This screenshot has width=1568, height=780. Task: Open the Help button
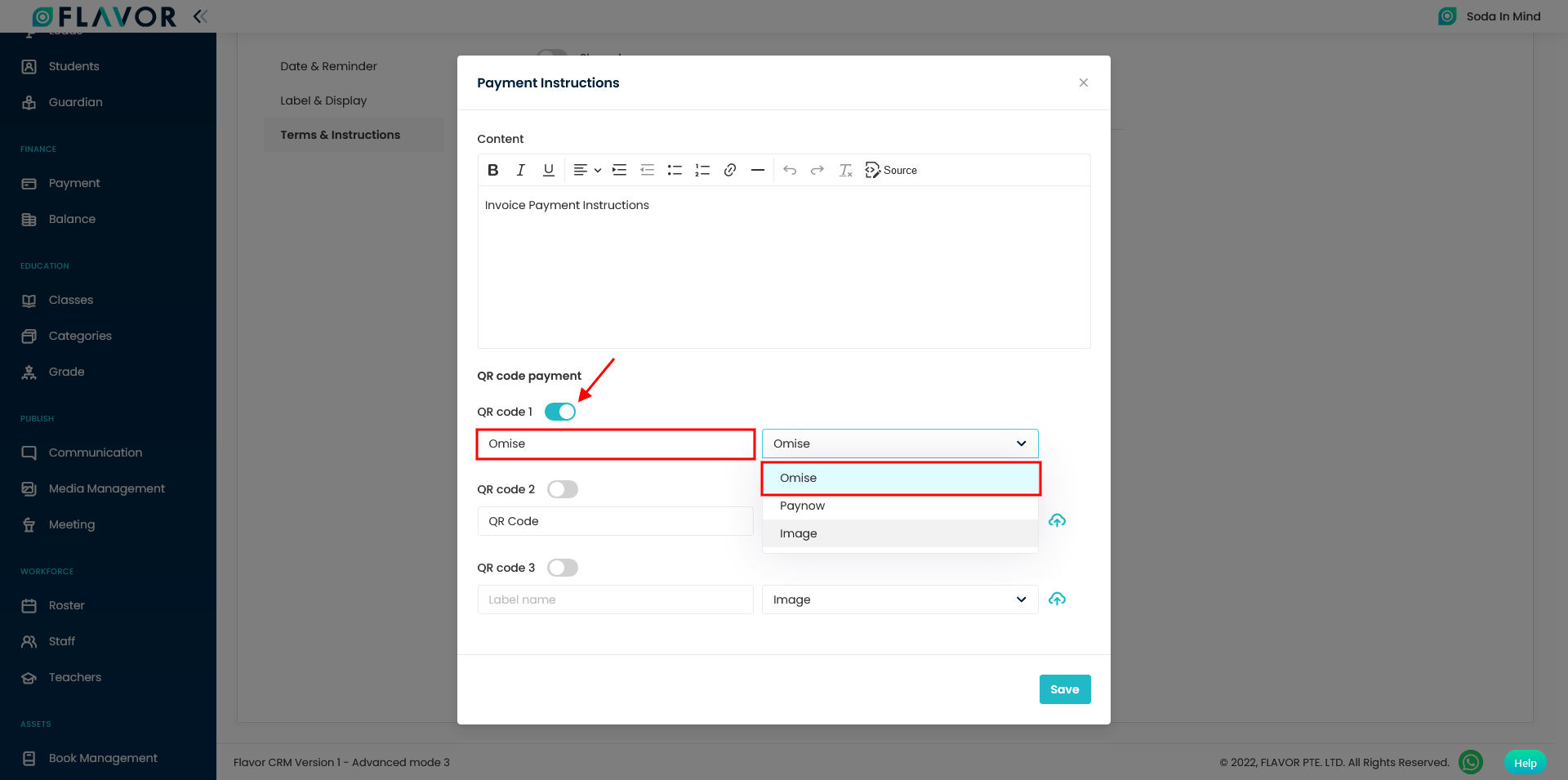(x=1525, y=763)
